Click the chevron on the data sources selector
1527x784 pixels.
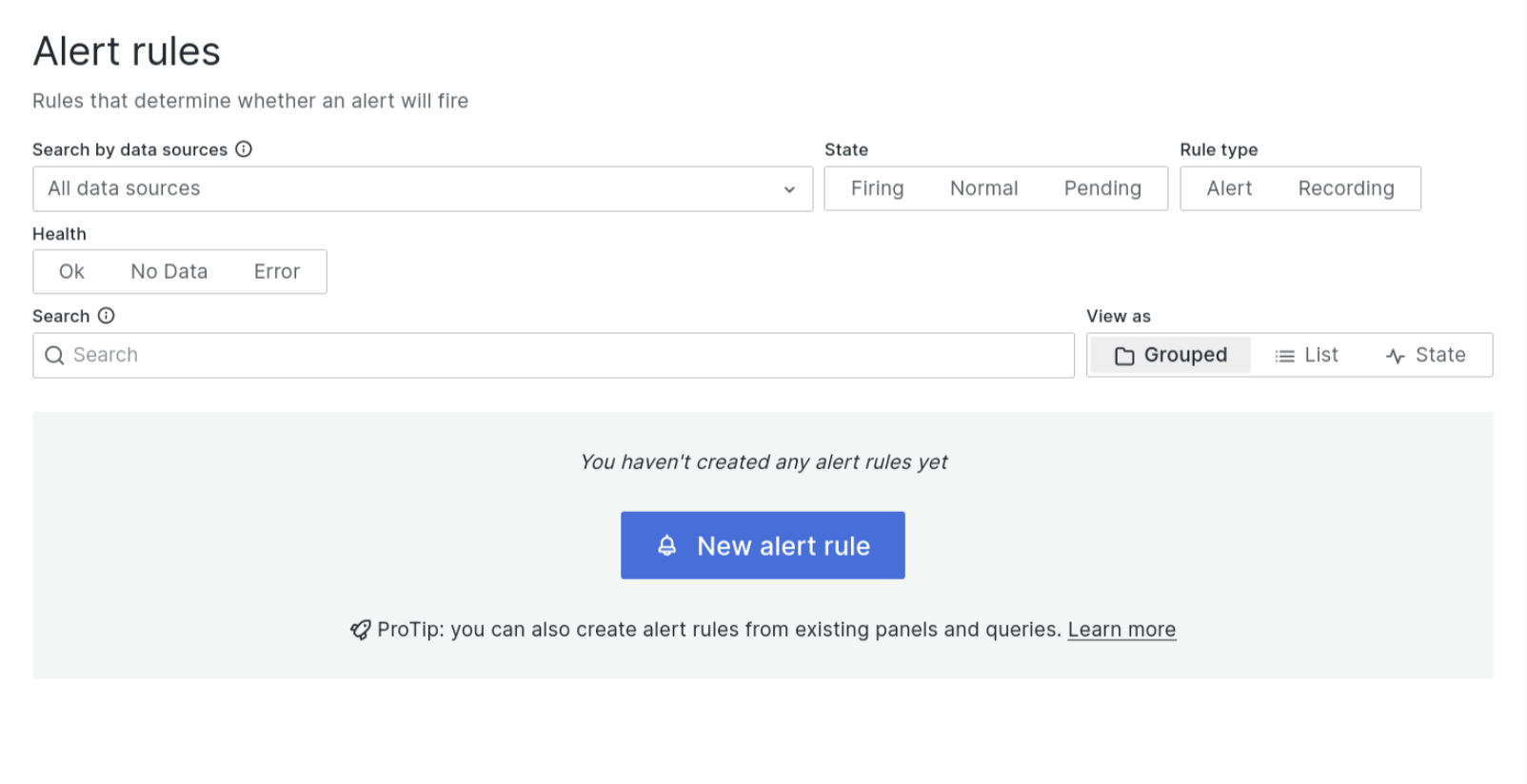tap(789, 188)
